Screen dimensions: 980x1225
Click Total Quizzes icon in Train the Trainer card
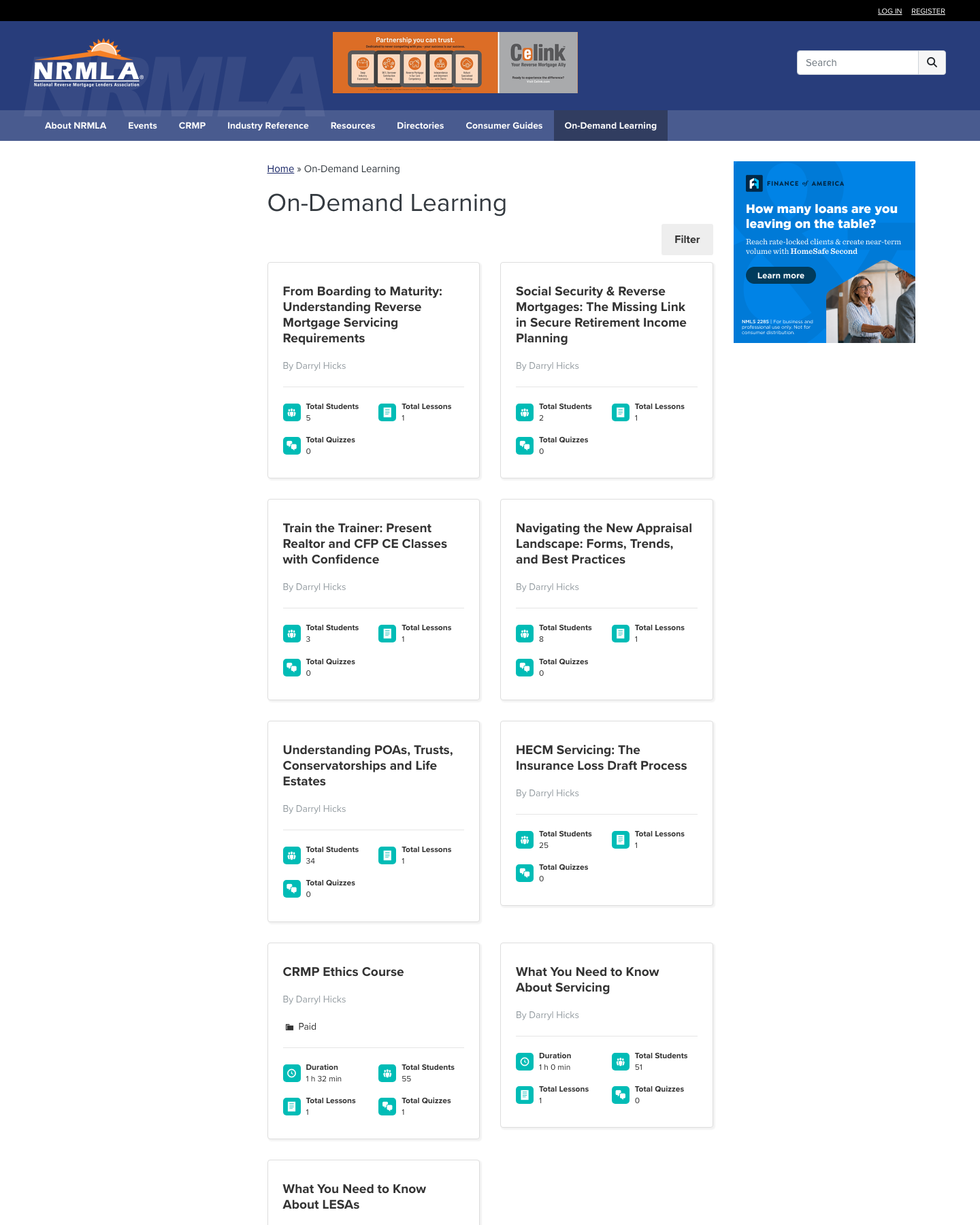click(x=292, y=668)
